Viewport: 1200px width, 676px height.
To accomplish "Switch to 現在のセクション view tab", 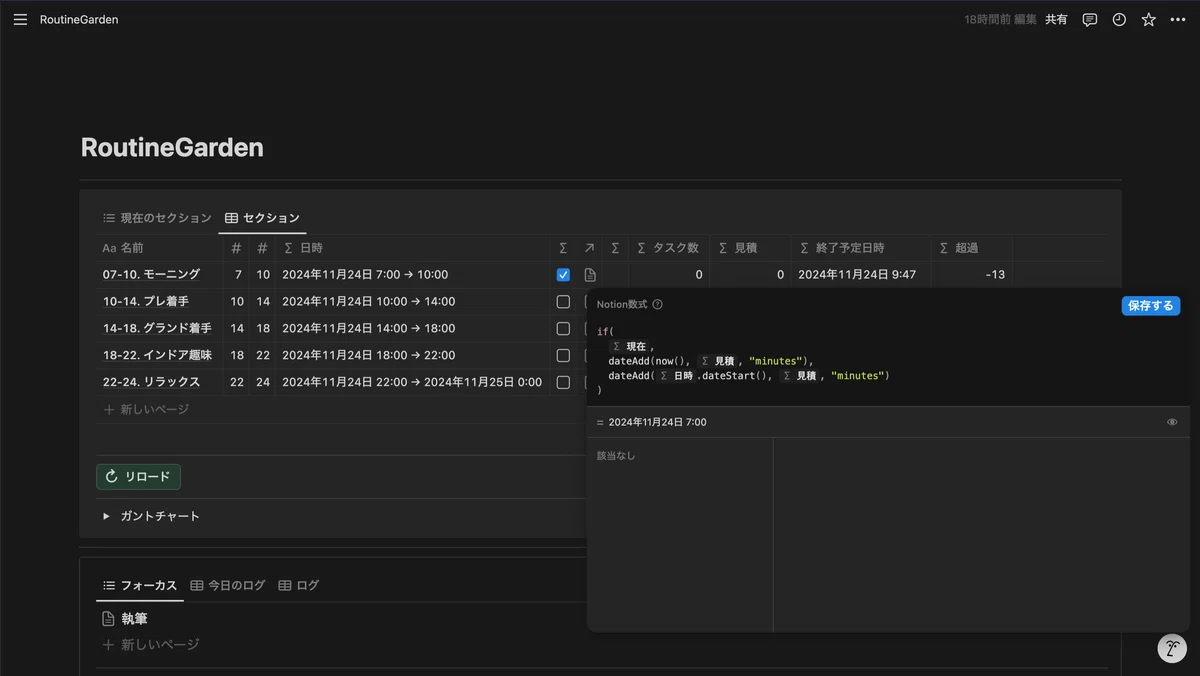I will (157, 218).
